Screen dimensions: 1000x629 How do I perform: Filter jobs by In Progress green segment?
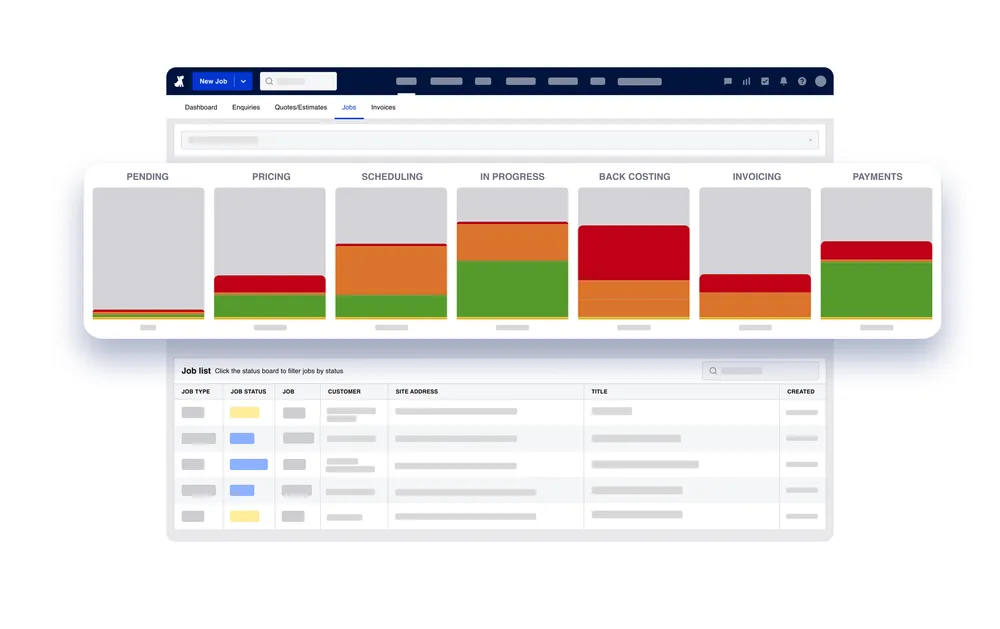pos(512,289)
